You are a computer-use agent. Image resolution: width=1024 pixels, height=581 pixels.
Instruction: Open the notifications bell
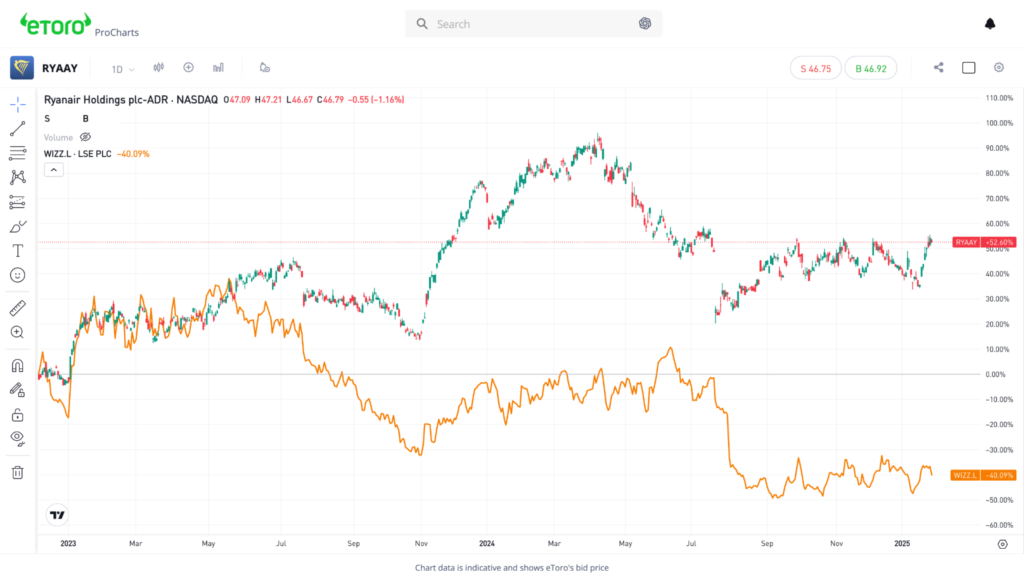tap(990, 24)
